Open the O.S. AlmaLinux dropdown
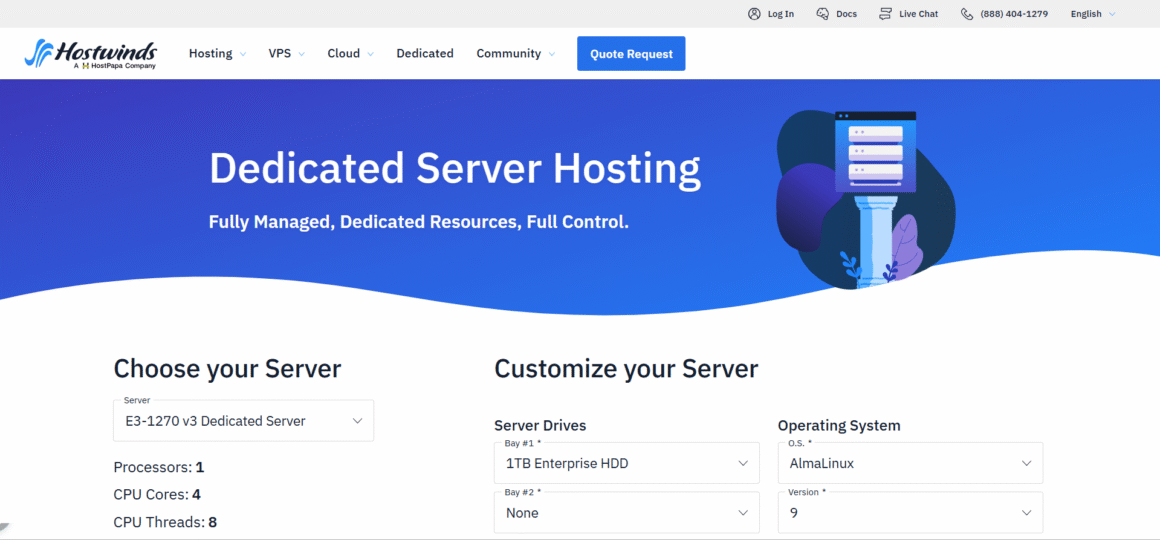 [911, 463]
